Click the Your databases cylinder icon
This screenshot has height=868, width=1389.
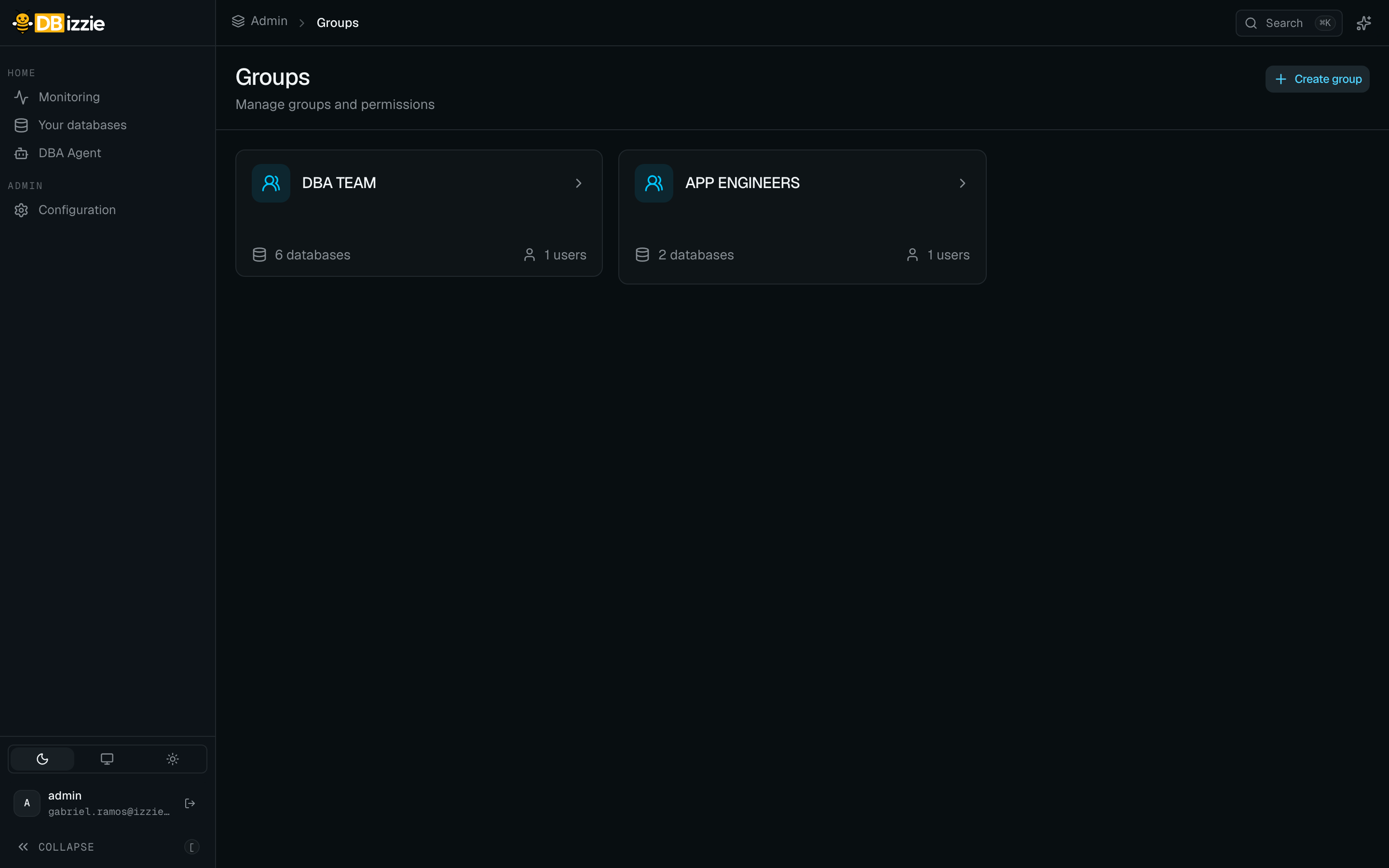(x=21, y=125)
